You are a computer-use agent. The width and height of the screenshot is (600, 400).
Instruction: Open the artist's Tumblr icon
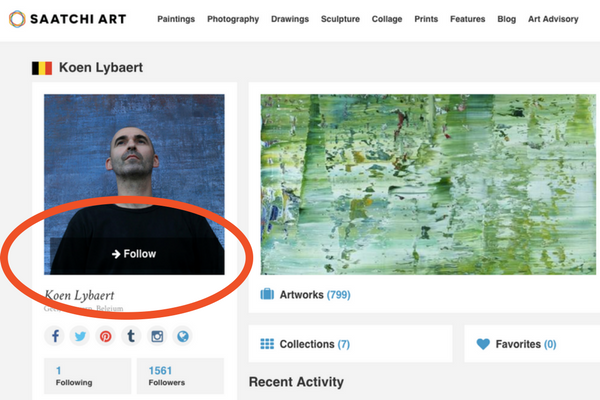[131, 336]
